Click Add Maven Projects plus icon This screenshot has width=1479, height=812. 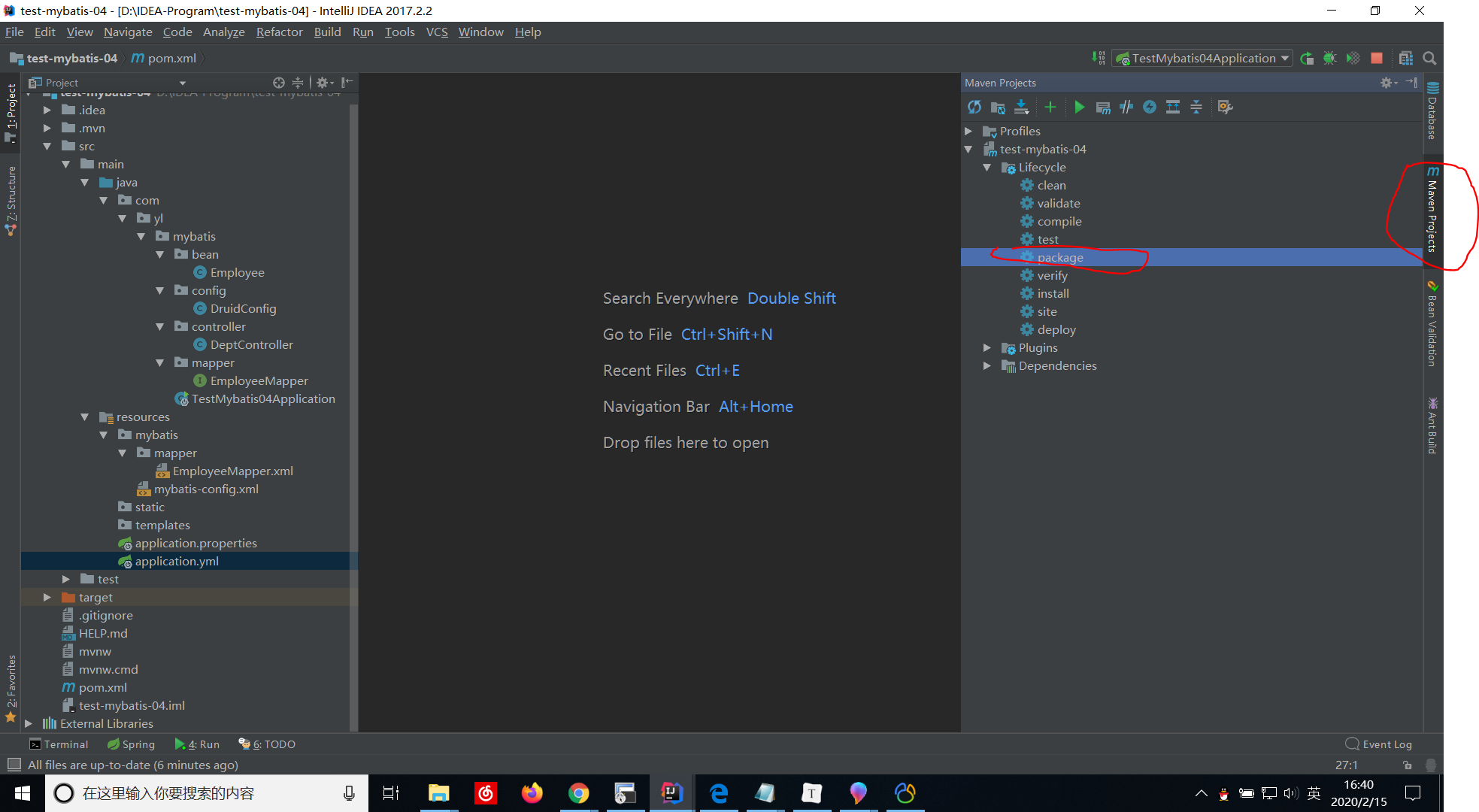click(1050, 107)
